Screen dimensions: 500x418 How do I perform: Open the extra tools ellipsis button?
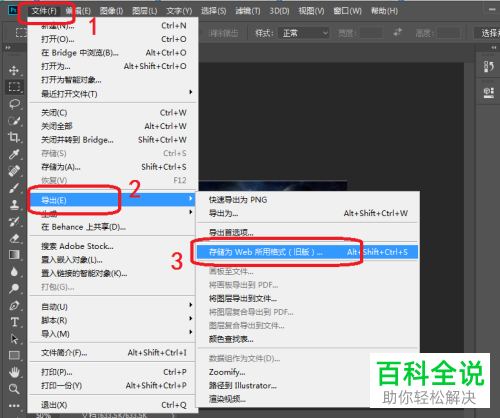[x=14, y=406]
